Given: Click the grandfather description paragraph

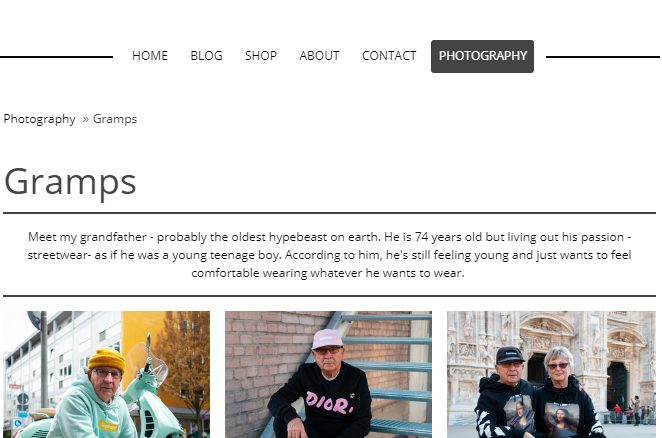Looking at the screenshot, I should click(x=329, y=255).
